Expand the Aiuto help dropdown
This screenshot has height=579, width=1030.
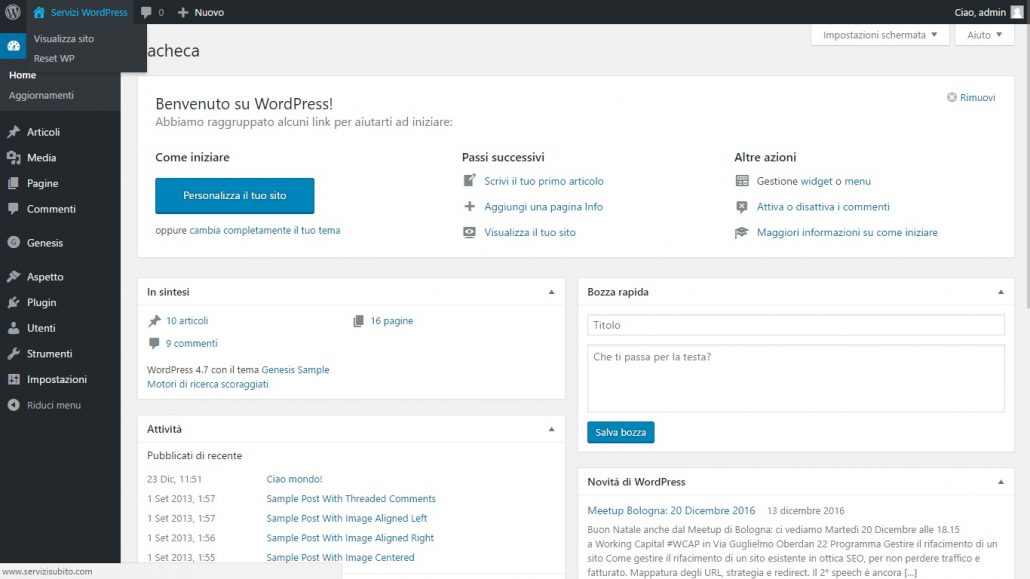983,34
